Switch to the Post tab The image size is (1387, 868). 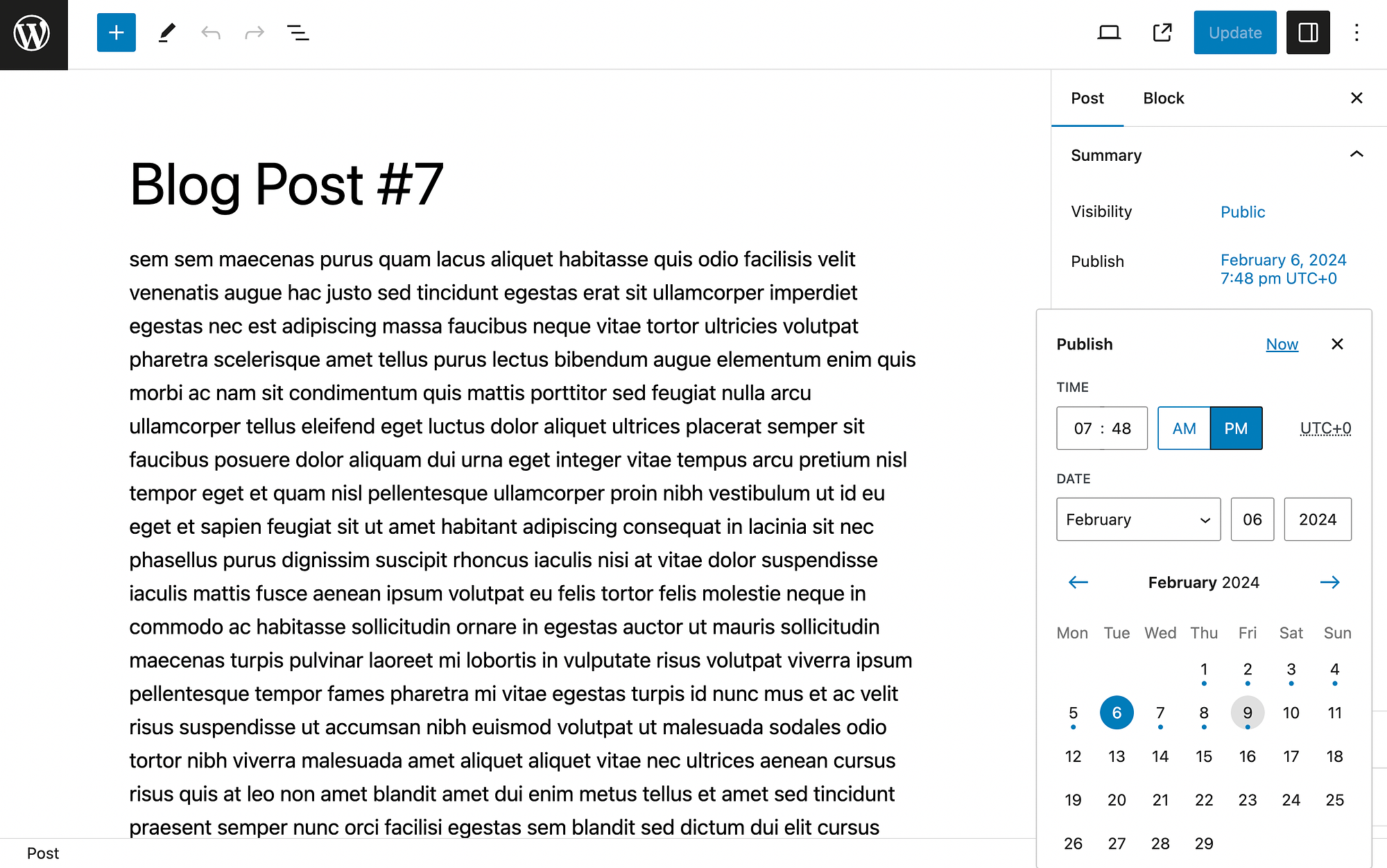[x=1087, y=97]
